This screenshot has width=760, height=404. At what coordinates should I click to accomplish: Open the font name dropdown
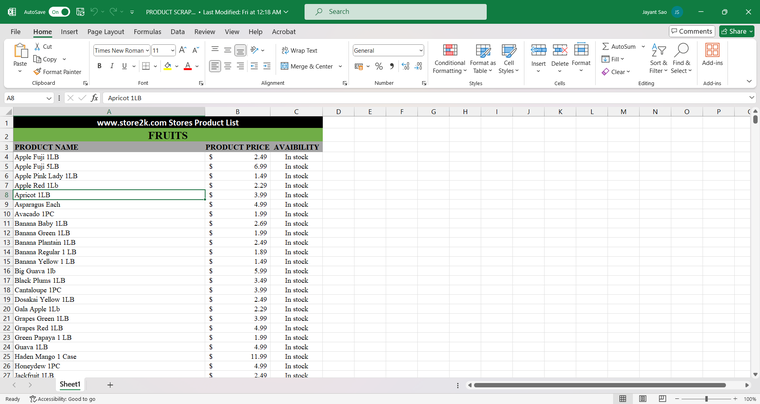click(145, 50)
